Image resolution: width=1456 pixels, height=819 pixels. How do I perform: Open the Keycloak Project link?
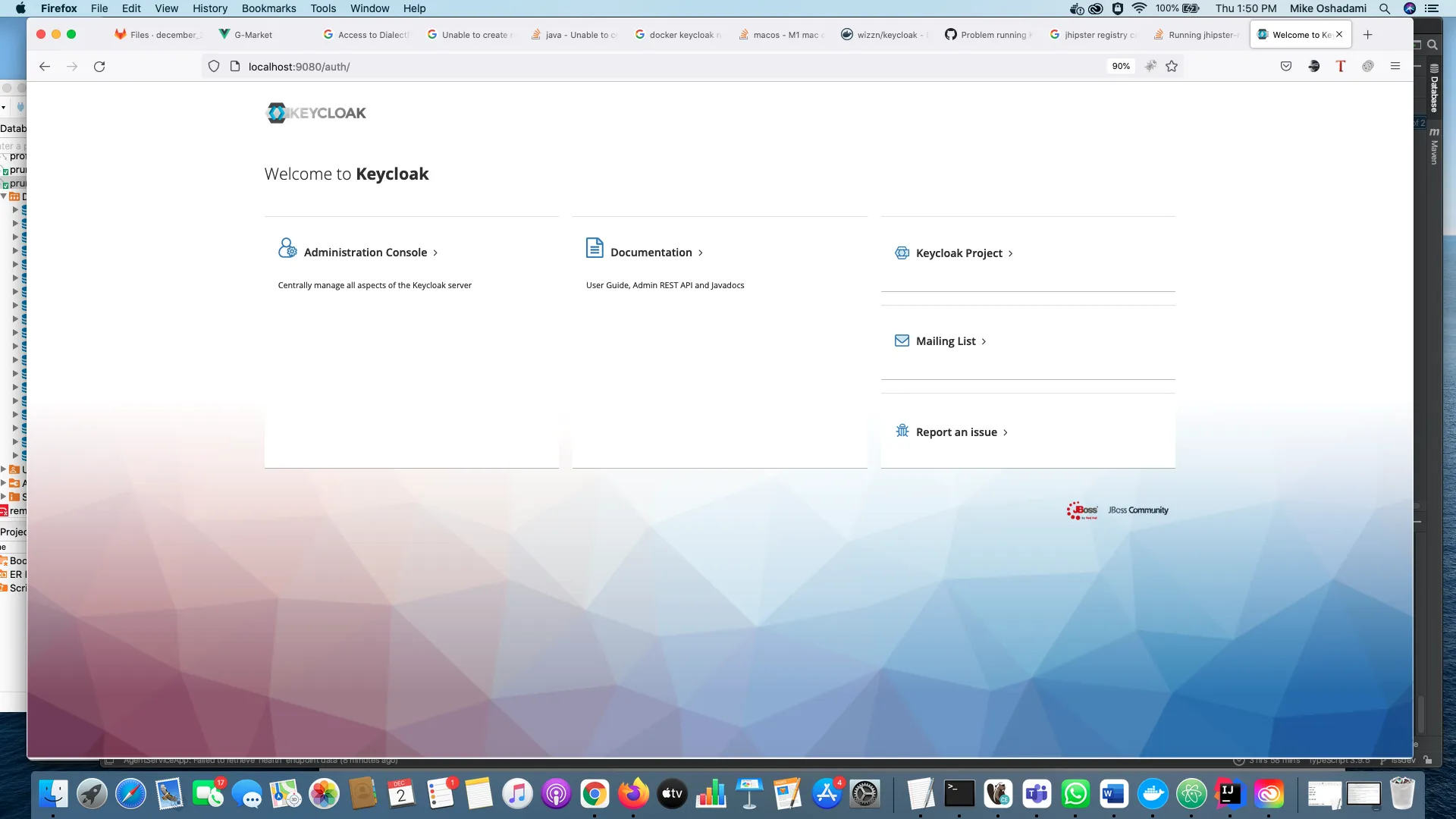coord(959,253)
